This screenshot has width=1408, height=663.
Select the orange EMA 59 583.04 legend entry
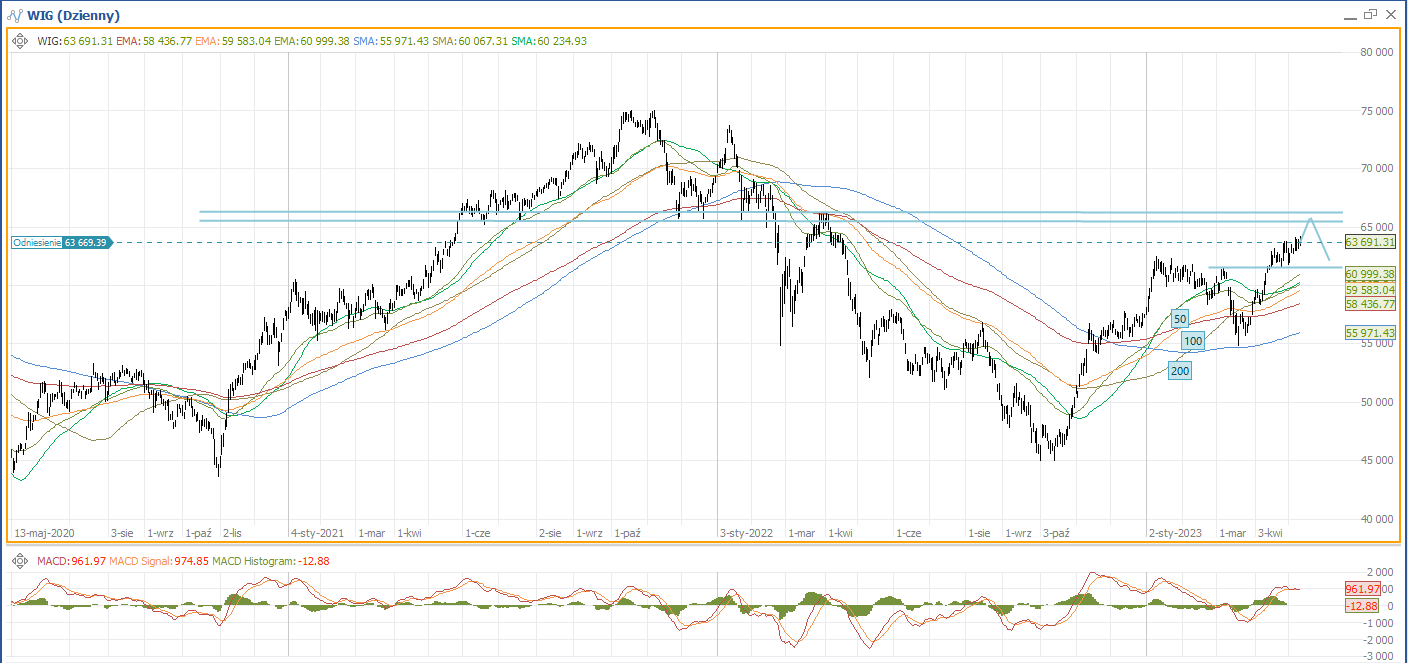click(233, 41)
